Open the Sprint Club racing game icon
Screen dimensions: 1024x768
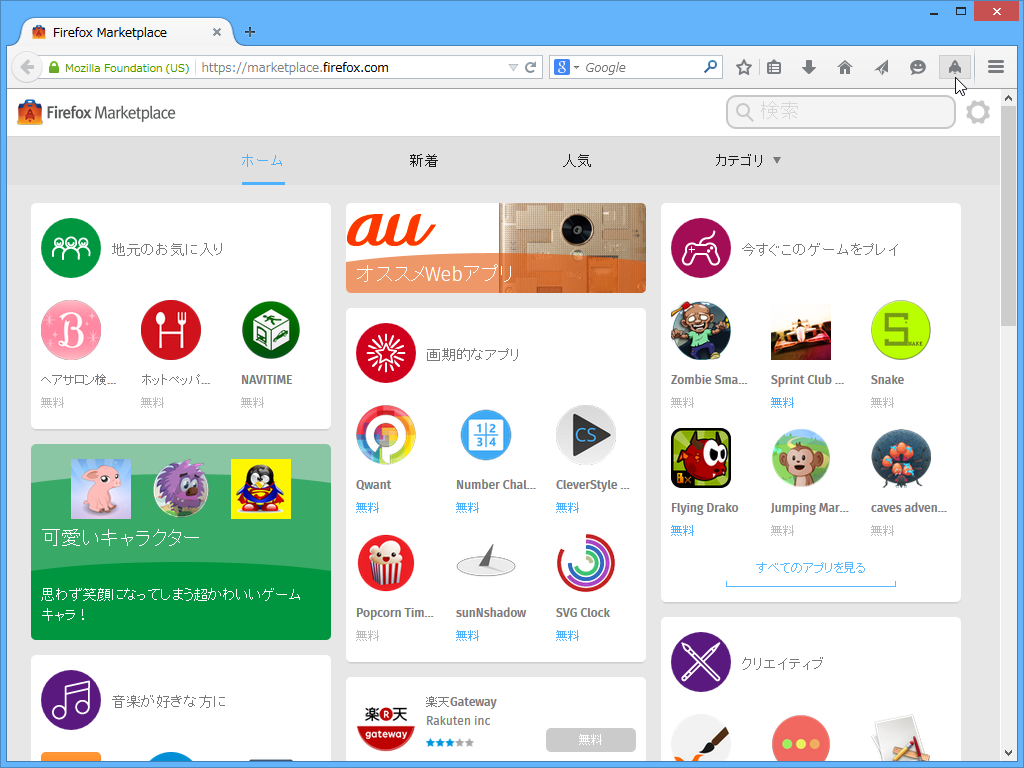point(801,330)
